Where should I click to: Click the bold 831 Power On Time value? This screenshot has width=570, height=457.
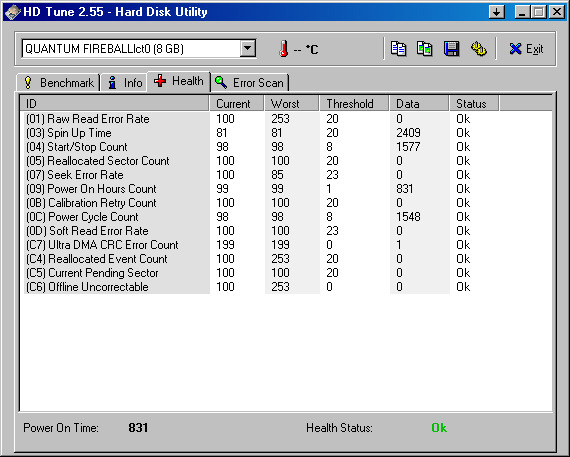138,428
